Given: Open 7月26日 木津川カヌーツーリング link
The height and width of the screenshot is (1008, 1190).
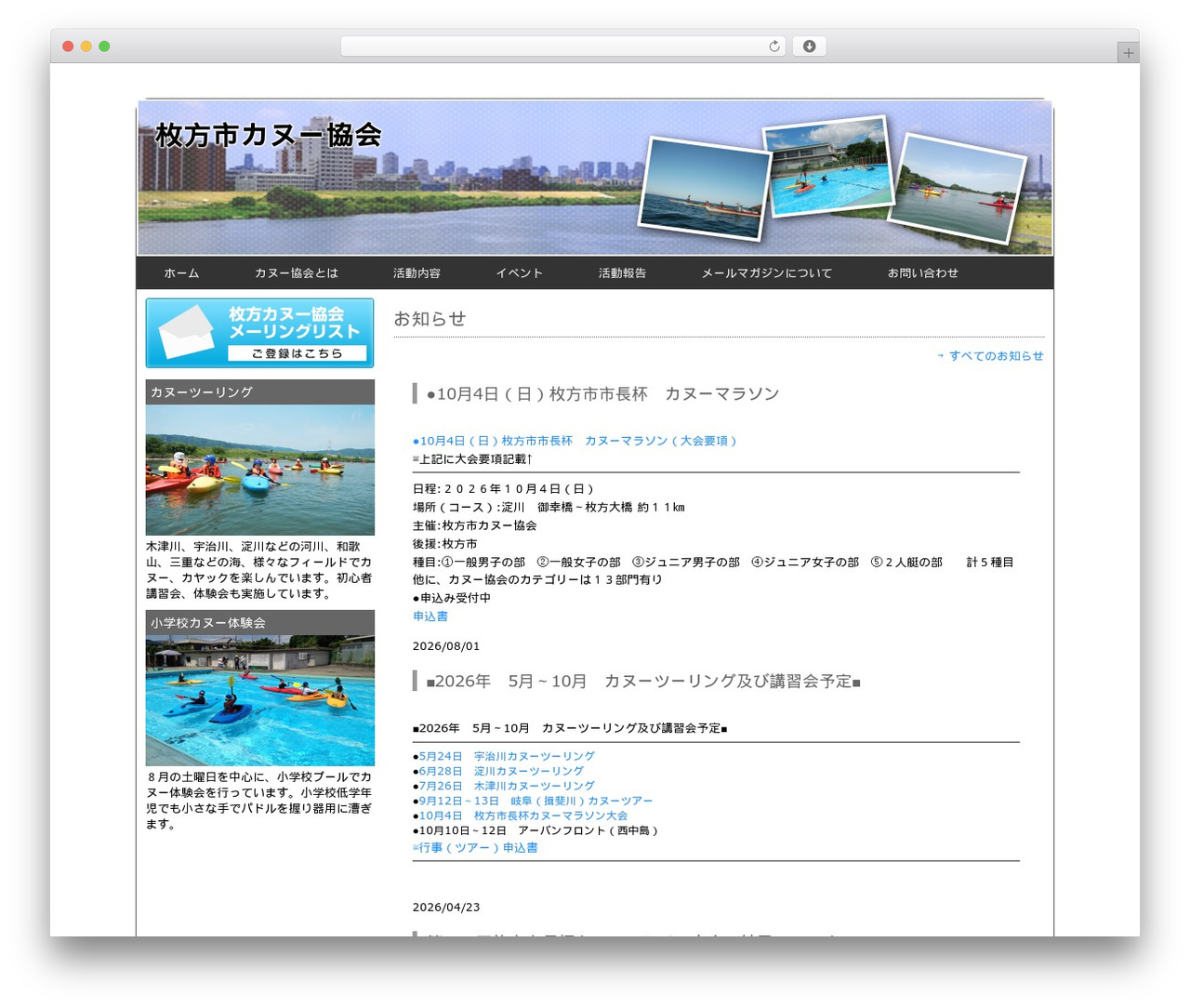Looking at the screenshot, I should coord(507,787).
